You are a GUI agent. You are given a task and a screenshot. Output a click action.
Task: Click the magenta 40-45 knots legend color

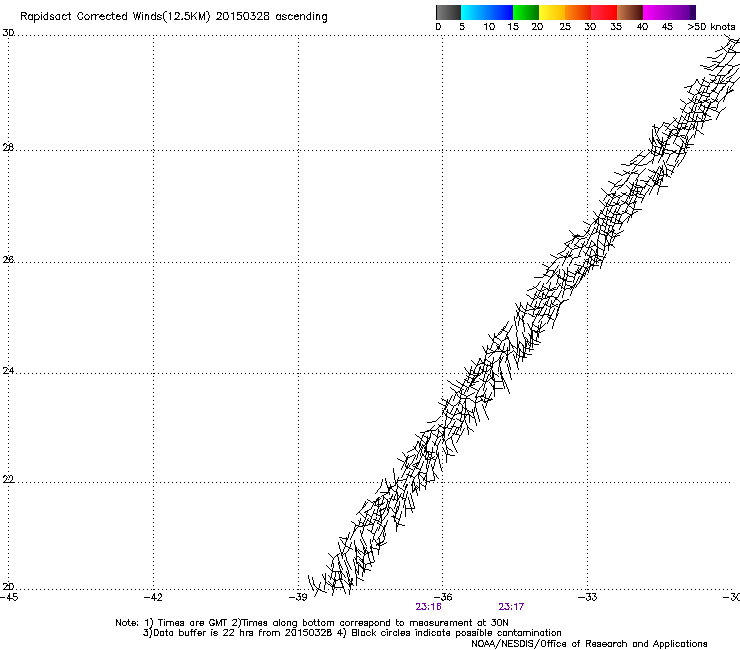pos(656,12)
